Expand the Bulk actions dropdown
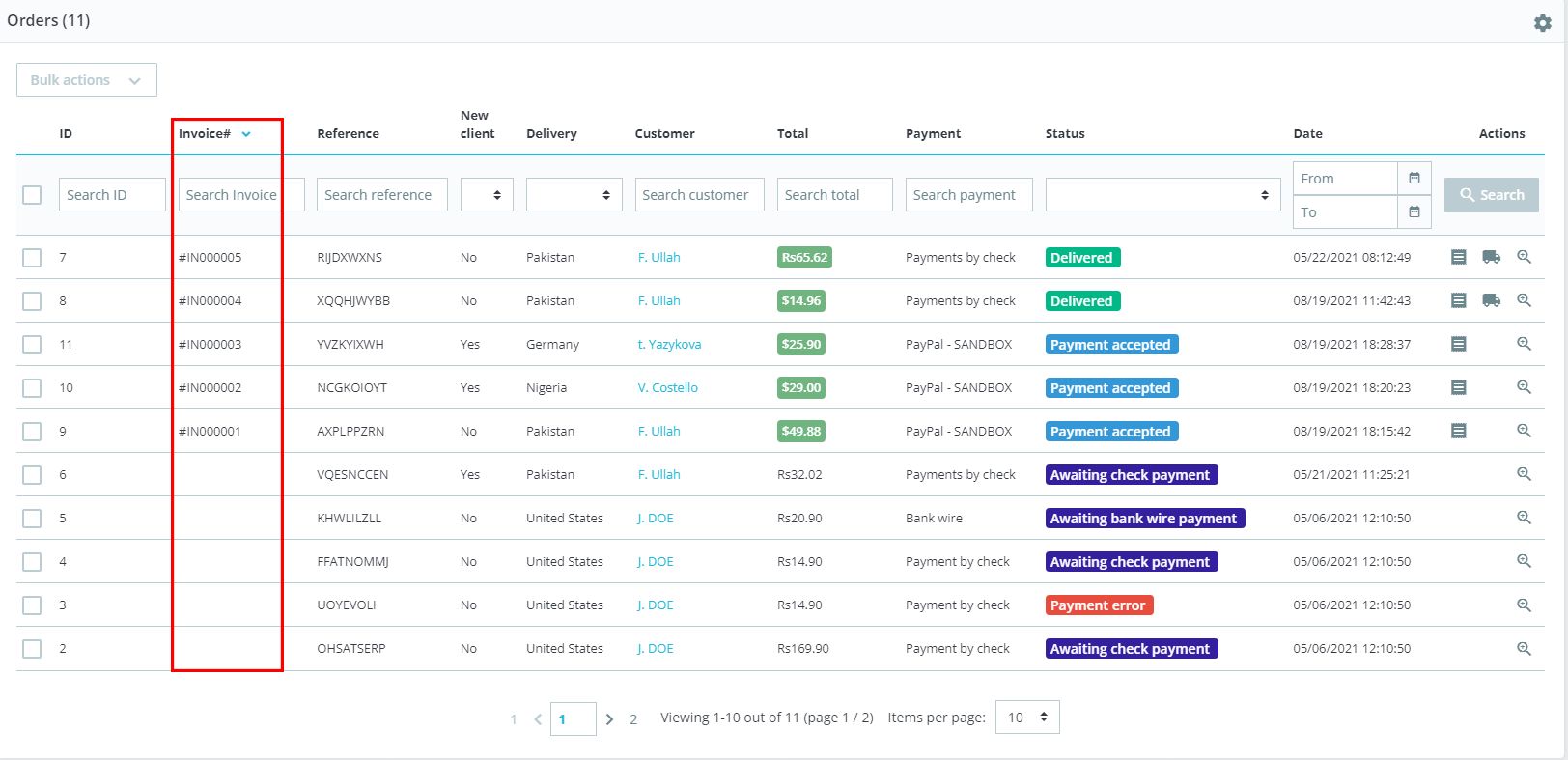The height and width of the screenshot is (760, 1568). click(86, 80)
